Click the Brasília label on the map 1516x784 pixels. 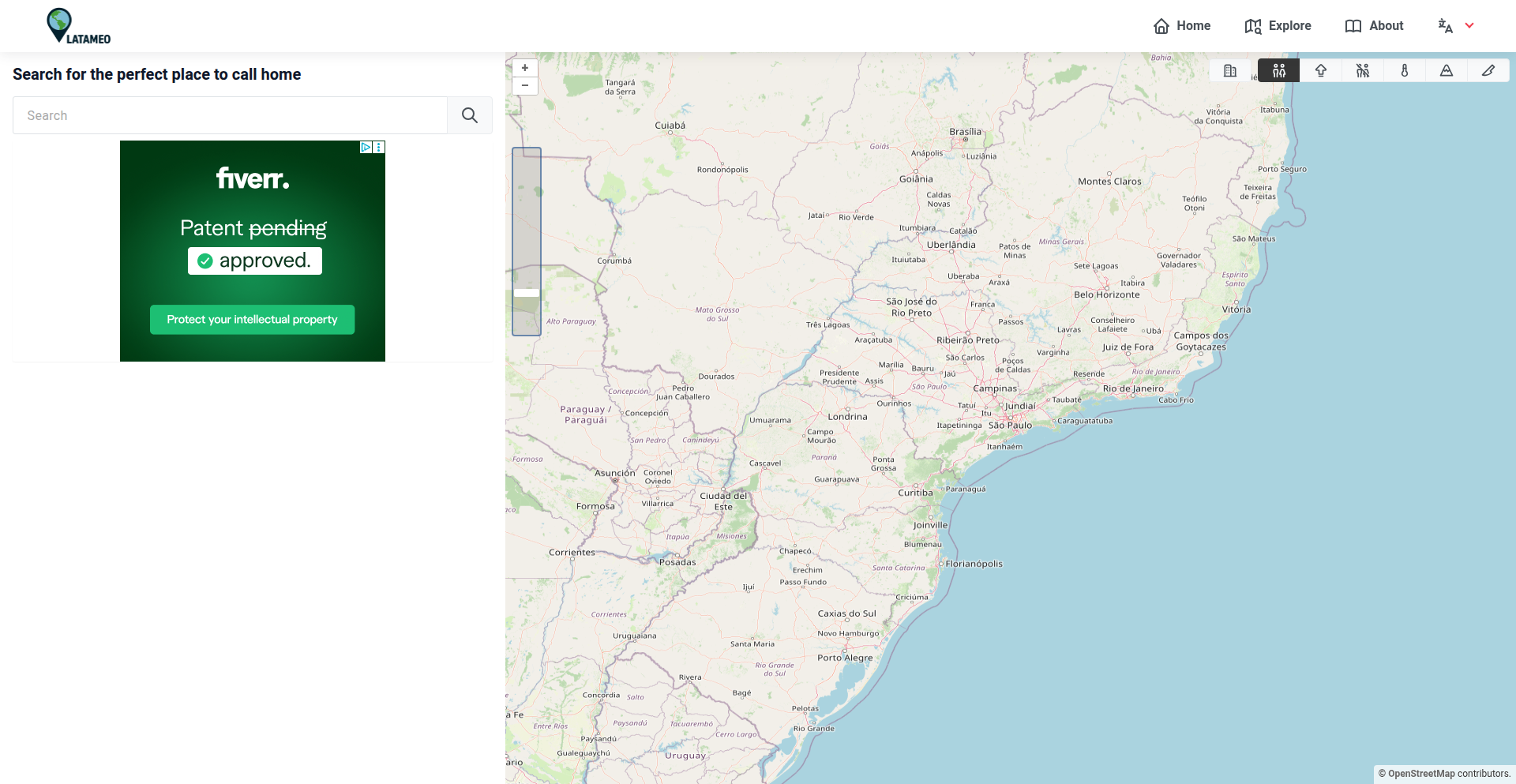click(966, 132)
